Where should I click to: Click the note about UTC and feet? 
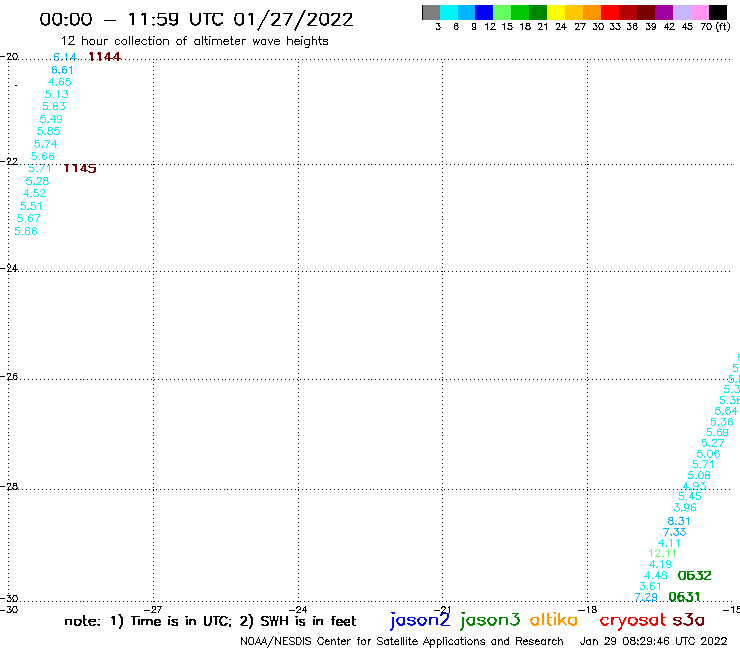pyautogui.click(x=210, y=621)
